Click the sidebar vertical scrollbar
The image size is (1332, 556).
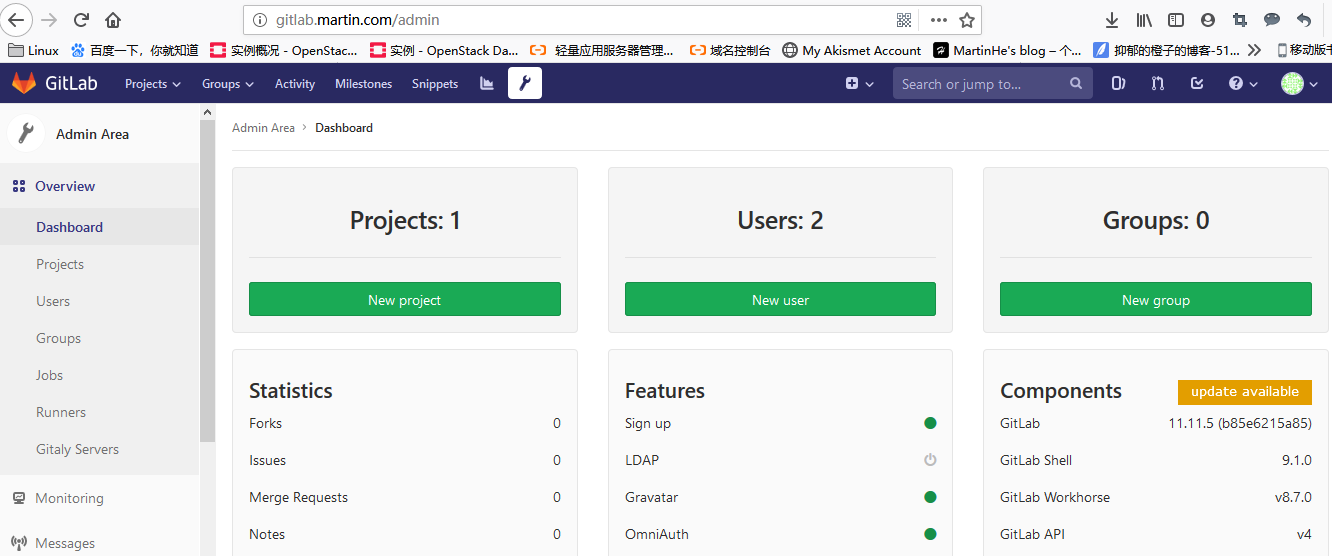(x=207, y=280)
